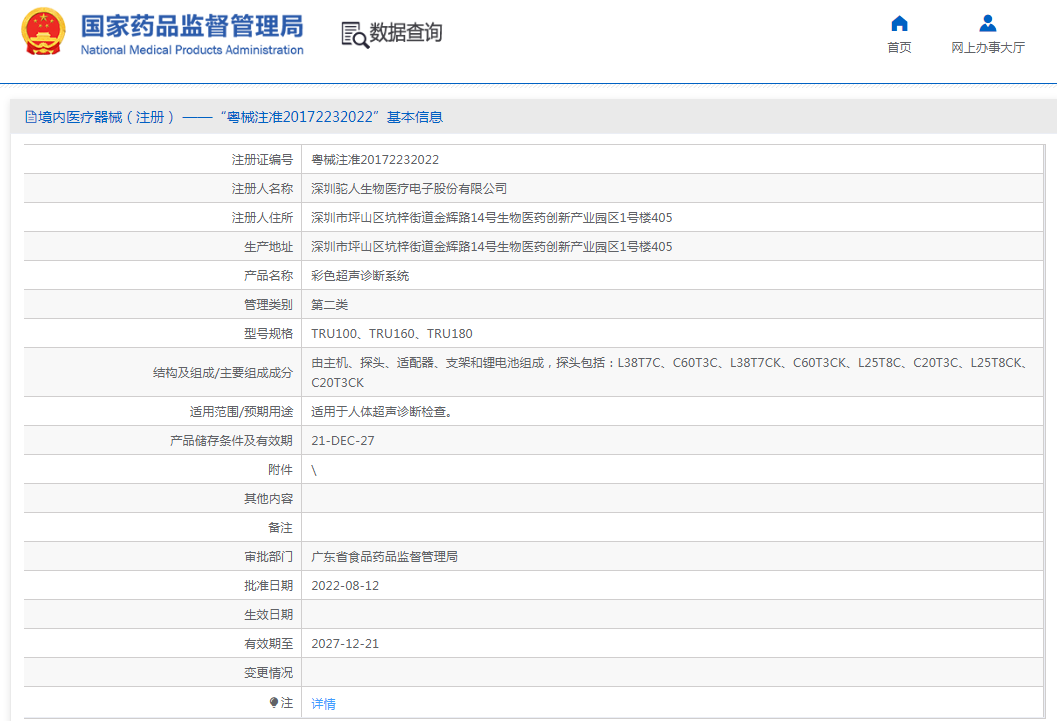
Task: Click the 网上办事大厅 label
Action: pyautogui.click(x=988, y=47)
